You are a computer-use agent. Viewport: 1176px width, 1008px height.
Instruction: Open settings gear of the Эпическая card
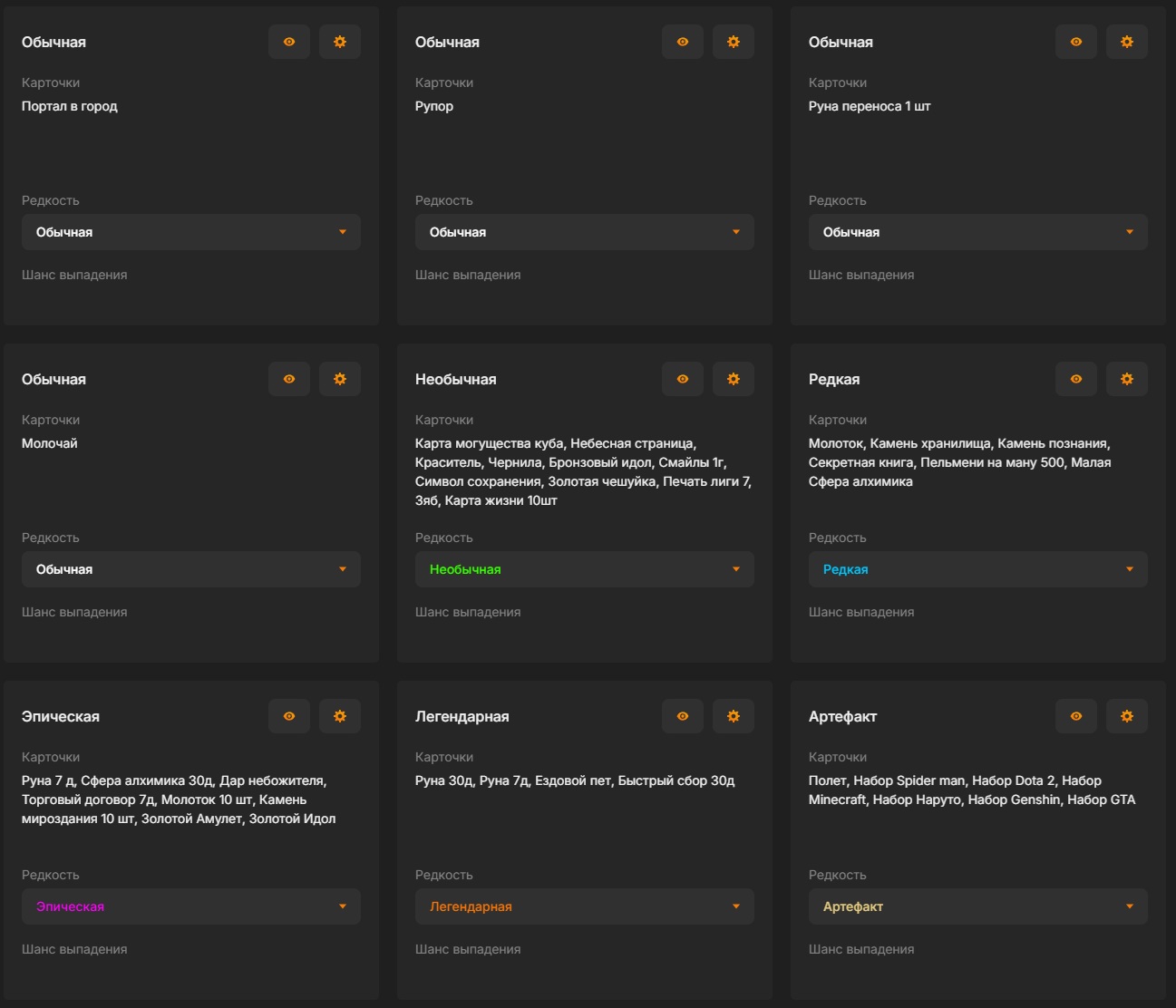point(340,716)
